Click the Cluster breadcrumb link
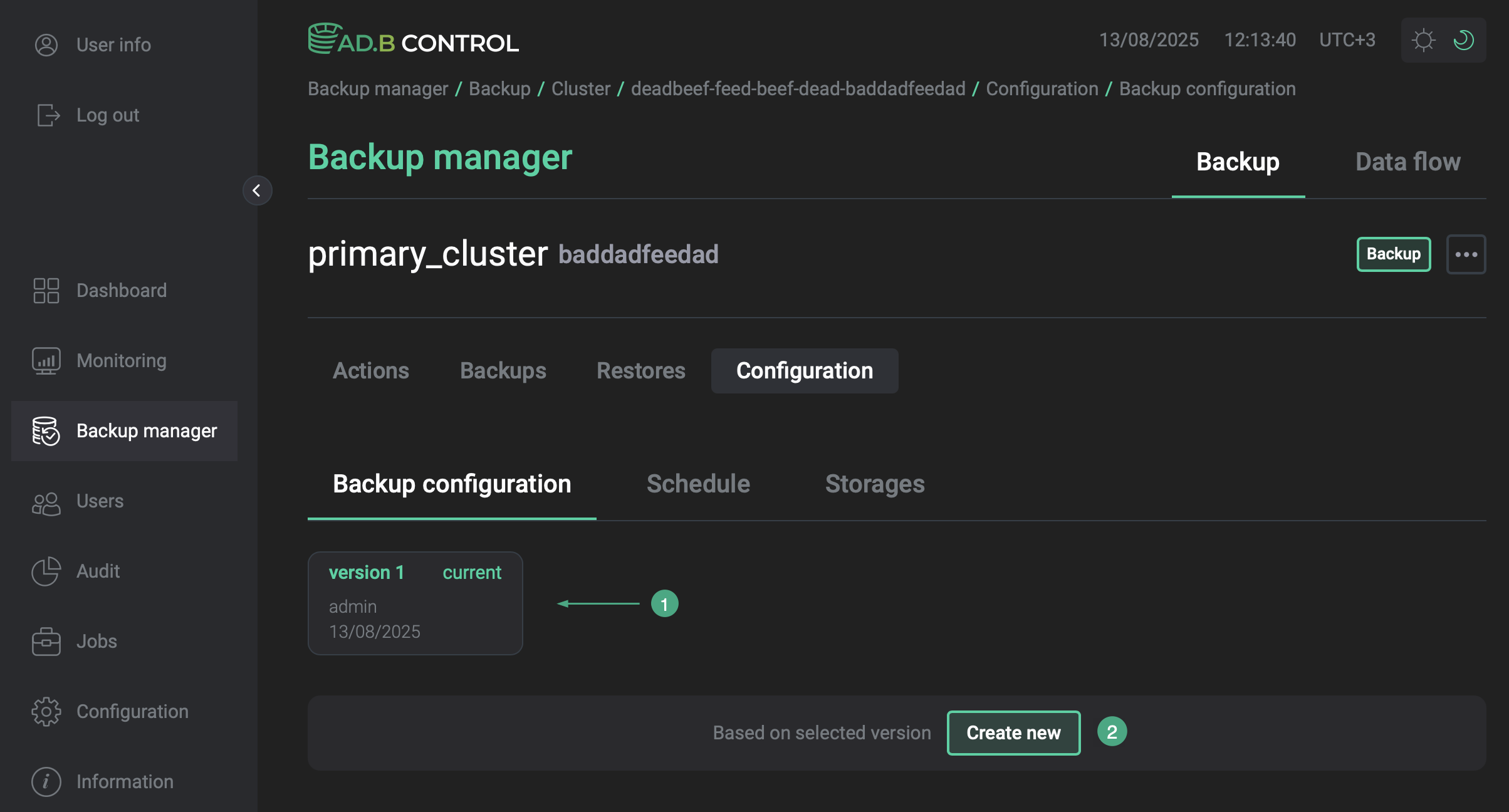Viewport: 1509px width, 812px height. 580,89
